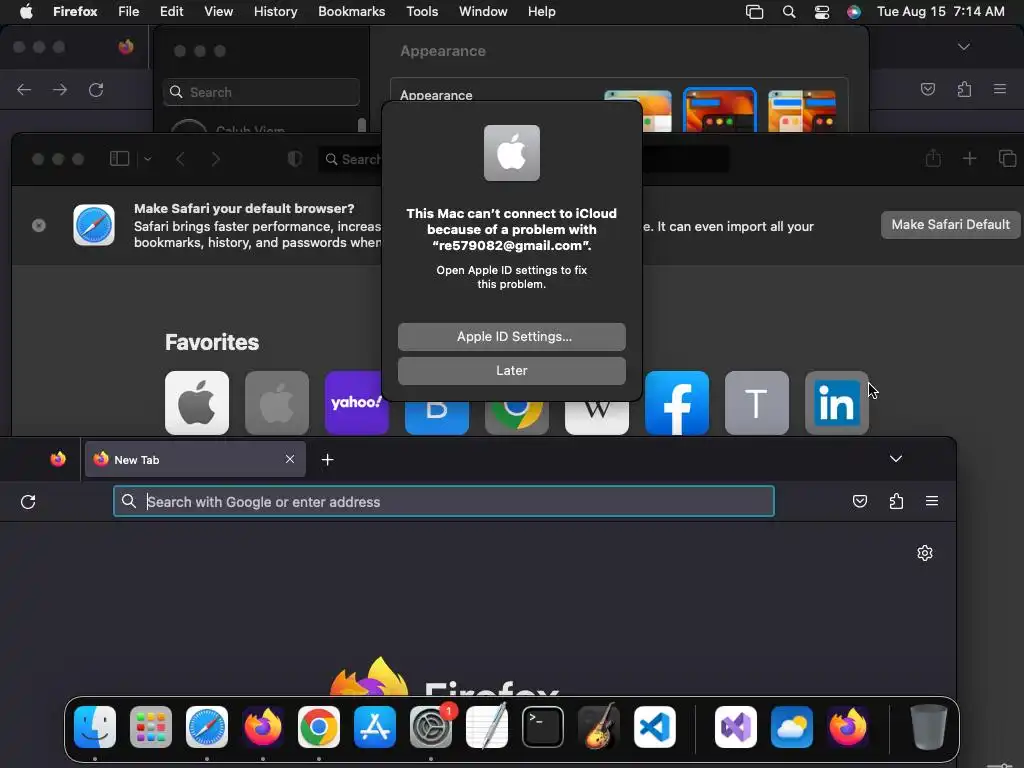
Task: Open Trash from the Dock
Action: click(x=928, y=727)
